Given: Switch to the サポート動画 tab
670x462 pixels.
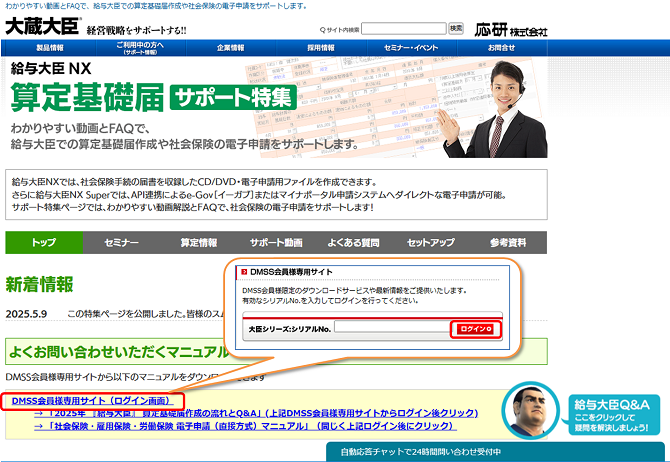Looking at the screenshot, I should pos(276,243).
